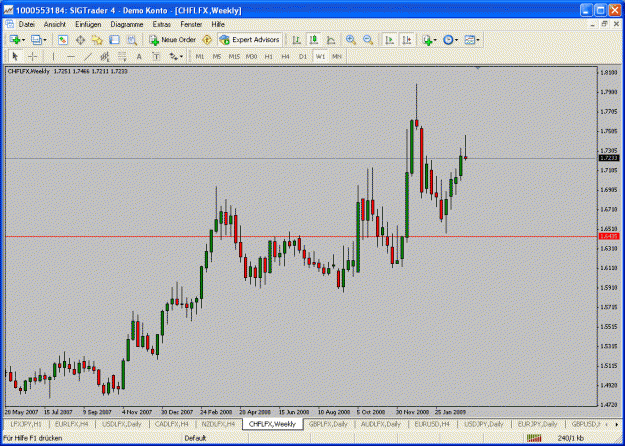Switch to the GBPLFX,Daily chart tab
This screenshot has width=625, height=446.
tap(328, 424)
